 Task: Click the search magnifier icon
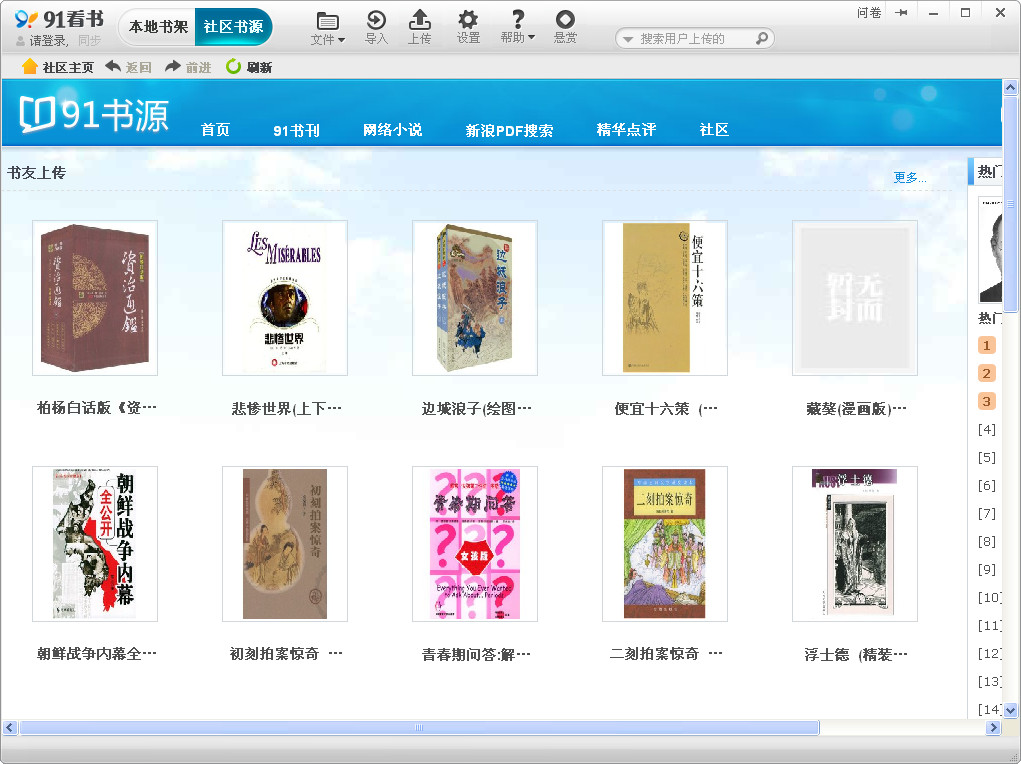(x=761, y=38)
